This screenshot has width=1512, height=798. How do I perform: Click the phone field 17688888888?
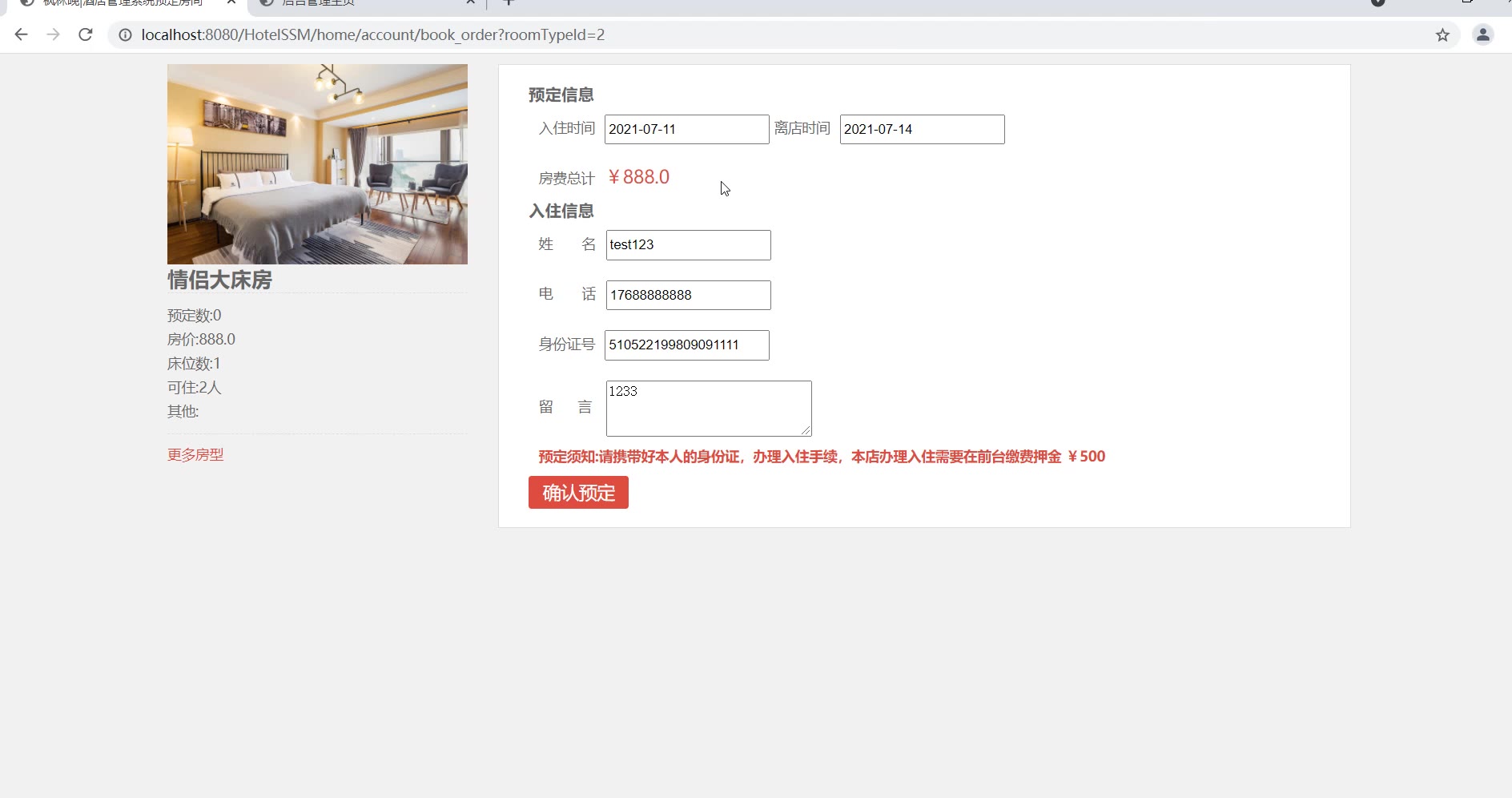pyautogui.click(x=688, y=295)
